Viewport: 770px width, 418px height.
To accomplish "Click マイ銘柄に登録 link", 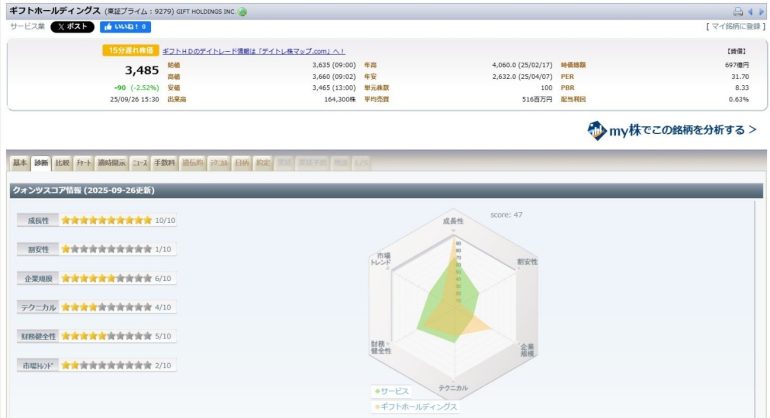I will (x=736, y=27).
